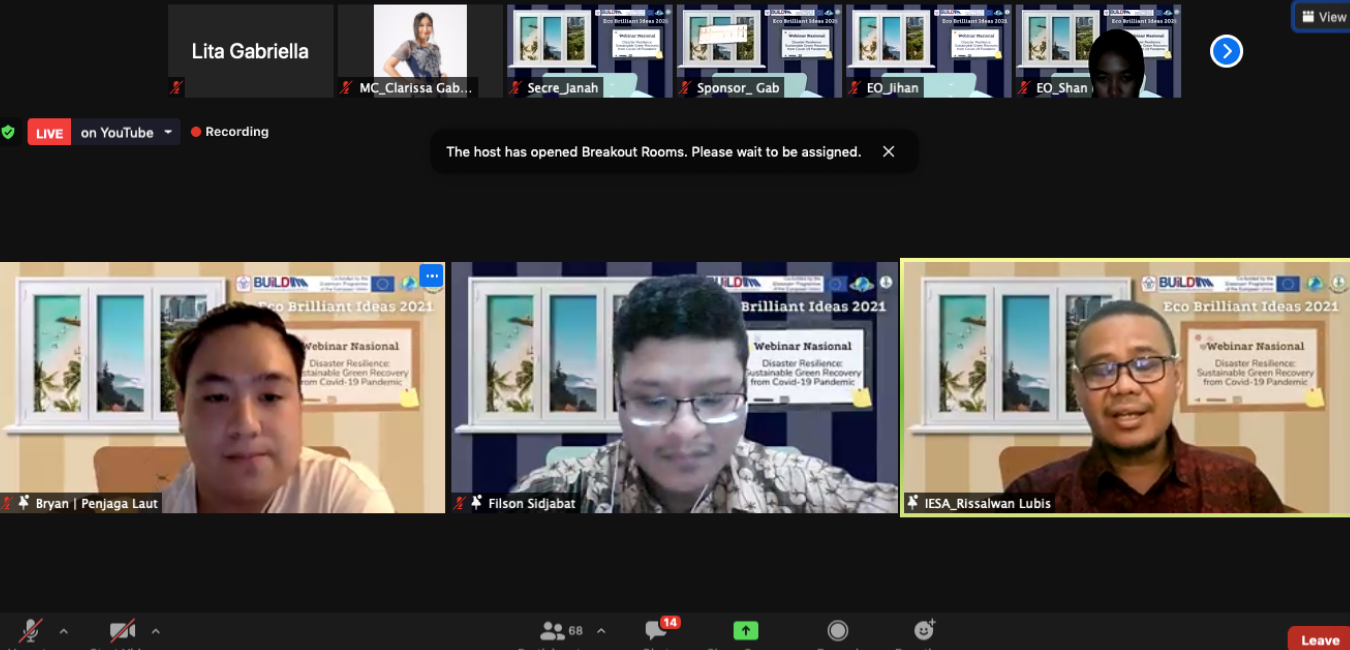Dismiss the Breakout Rooms notification

pyautogui.click(x=888, y=152)
